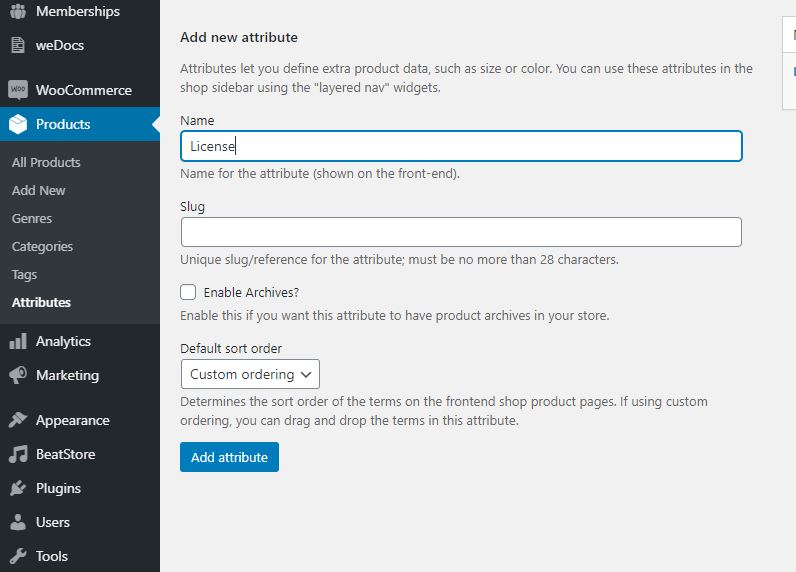Image resolution: width=796 pixels, height=572 pixels.
Task: Open the Attributes submenu link
Action: (x=41, y=302)
